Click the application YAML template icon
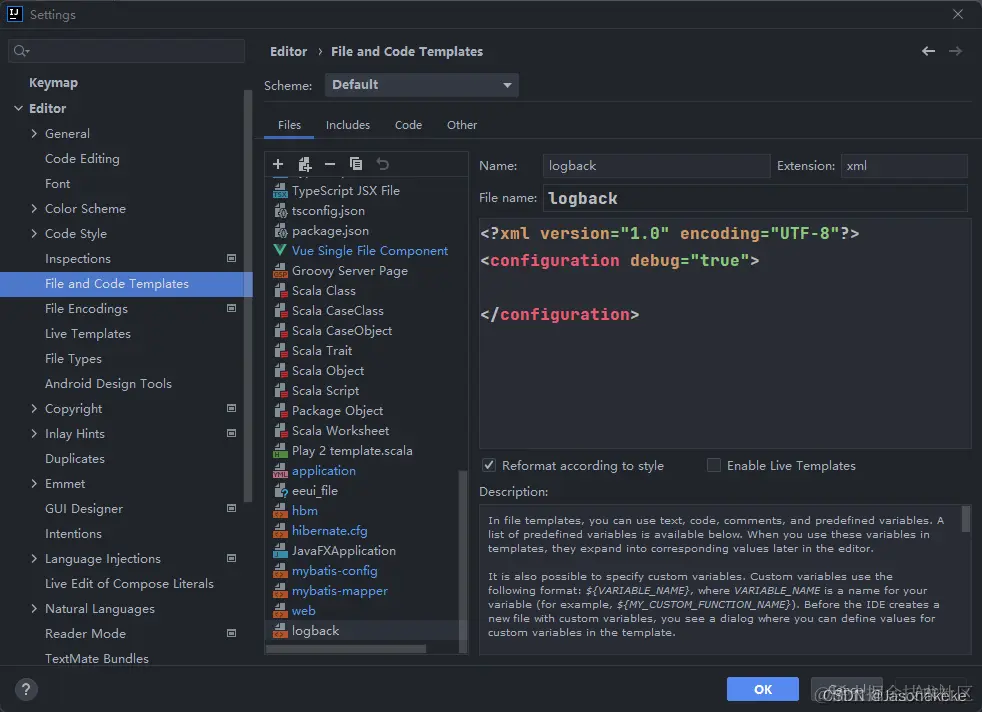 280,471
